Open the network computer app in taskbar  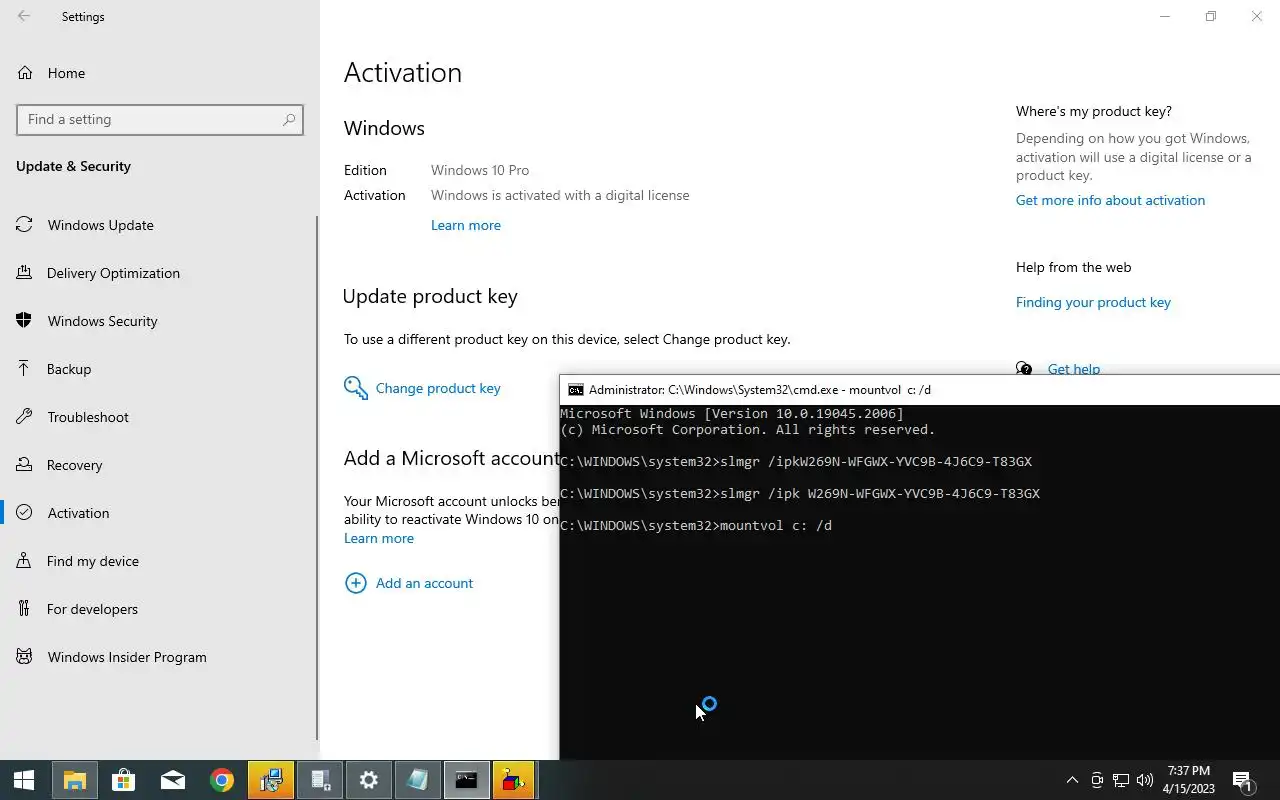(x=270, y=780)
